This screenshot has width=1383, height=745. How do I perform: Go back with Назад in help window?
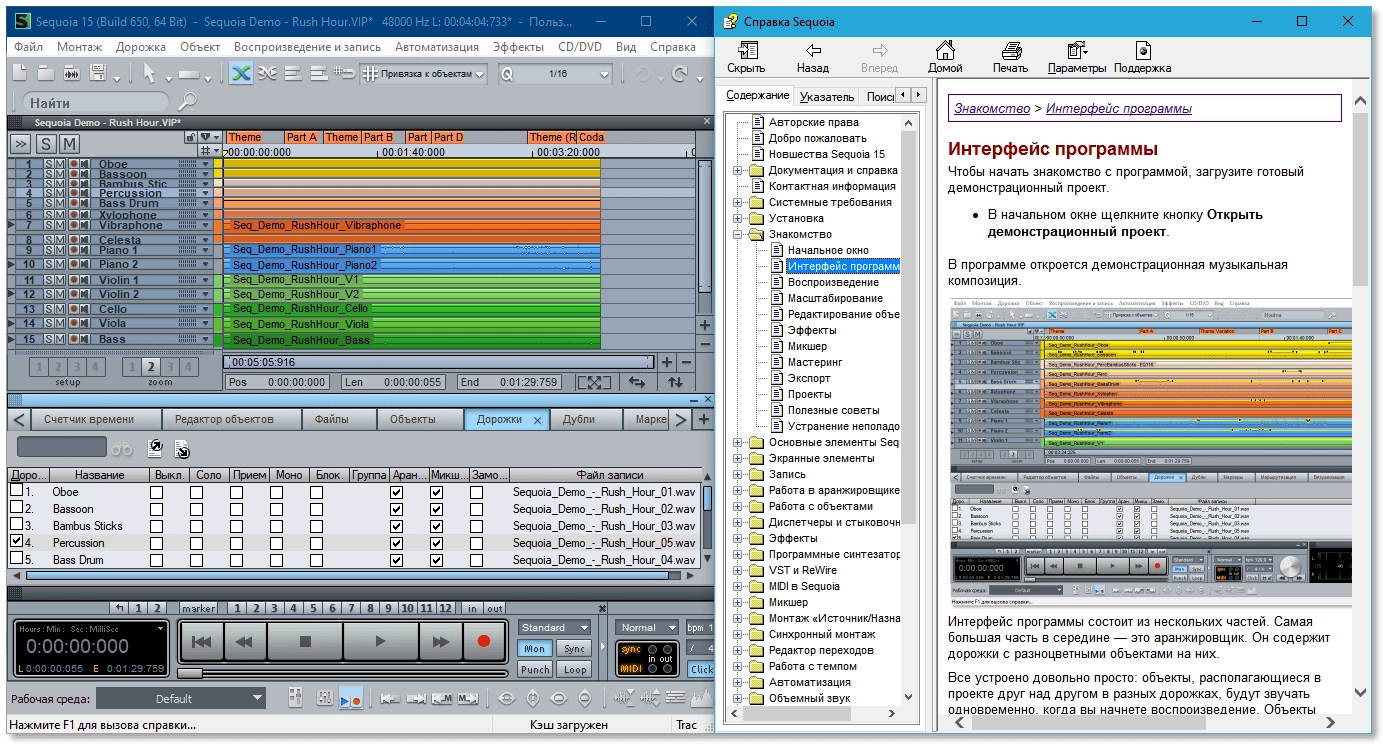(x=813, y=58)
